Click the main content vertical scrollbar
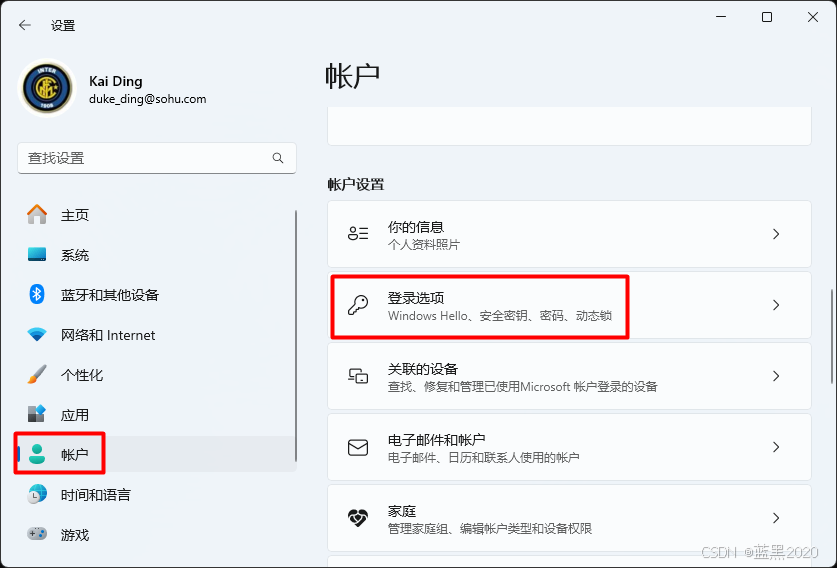Screen dimensions: 837x568 click(x=831, y=337)
